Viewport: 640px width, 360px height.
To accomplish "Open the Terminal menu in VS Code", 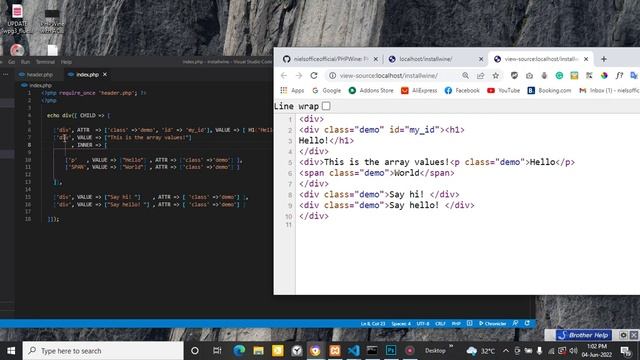I will click(x=45, y=62).
